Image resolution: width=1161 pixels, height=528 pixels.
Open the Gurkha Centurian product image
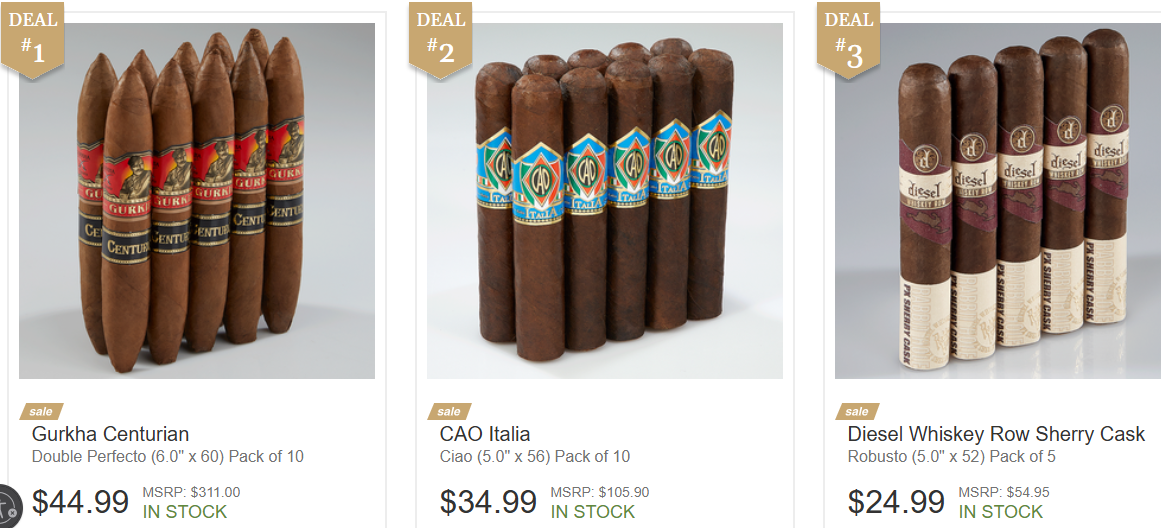(197, 201)
